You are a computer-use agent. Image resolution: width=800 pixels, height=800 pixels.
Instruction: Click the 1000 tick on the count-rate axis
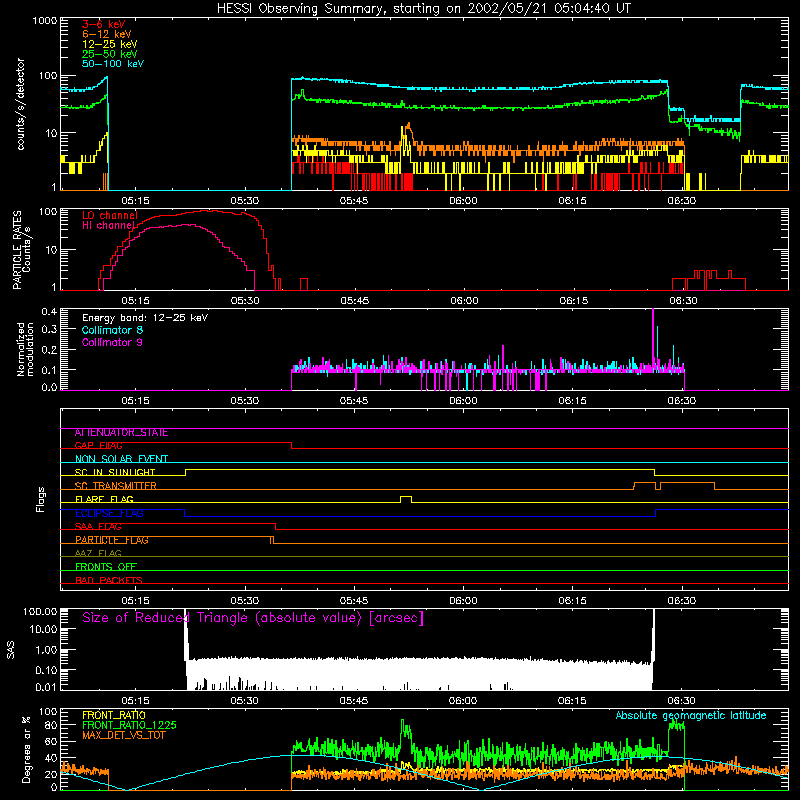click(44, 21)
